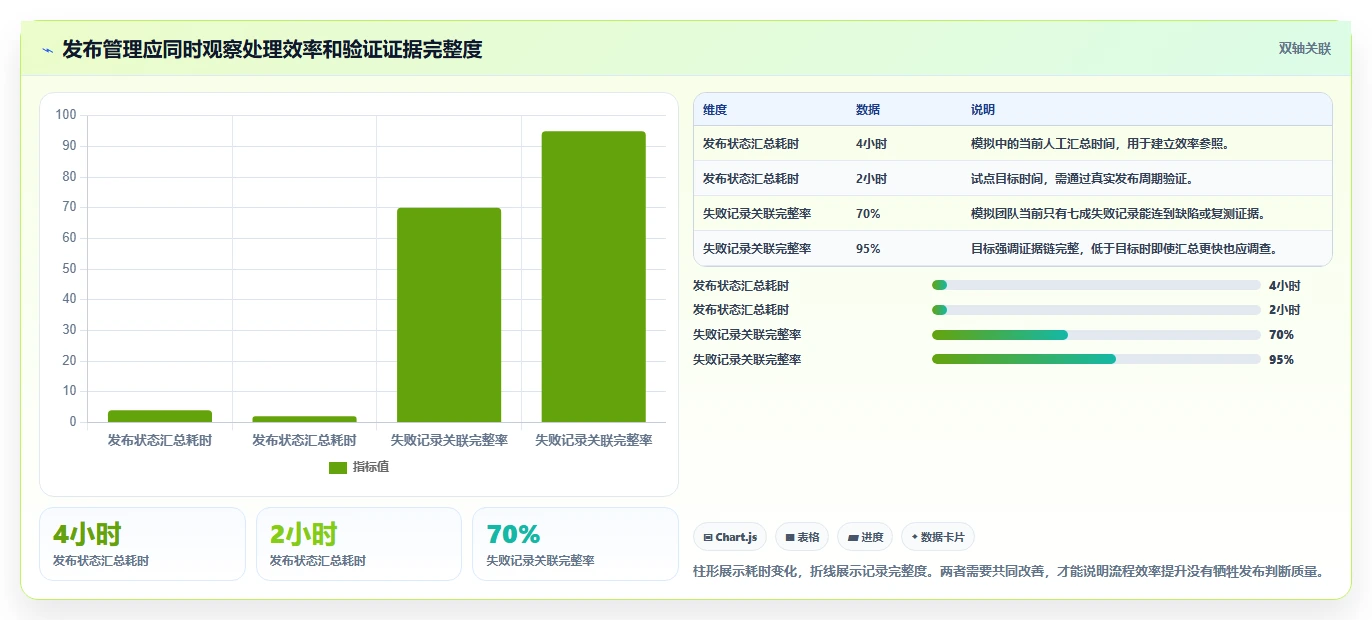Click the icon inside the 表格 chip
Image resolution: width=1372 pixels, height=620 pixels.
pyautogui.click(x=790, y=537)
